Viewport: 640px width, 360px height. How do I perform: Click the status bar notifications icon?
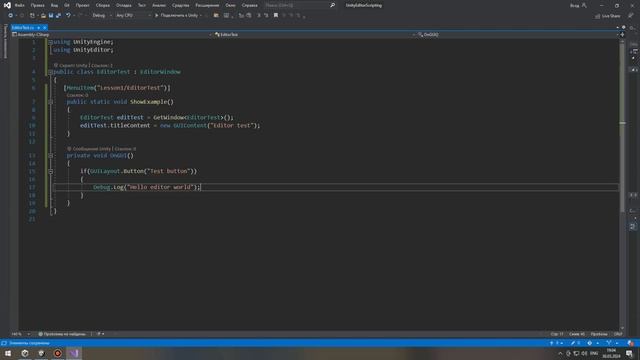[x=631, y=343]
